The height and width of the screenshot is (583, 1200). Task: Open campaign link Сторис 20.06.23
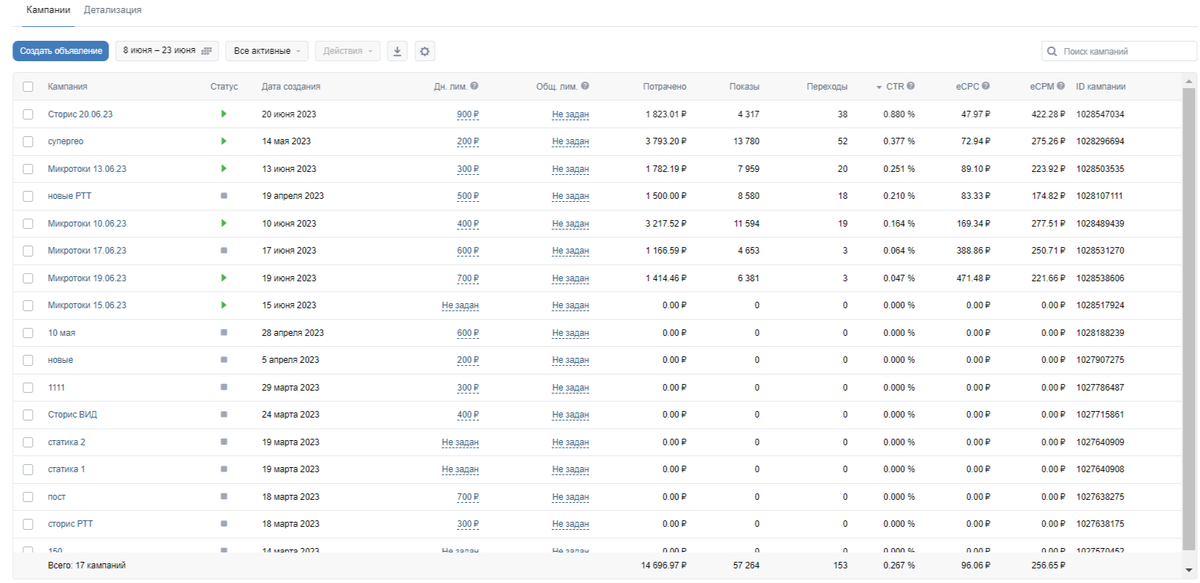(80, 114)
